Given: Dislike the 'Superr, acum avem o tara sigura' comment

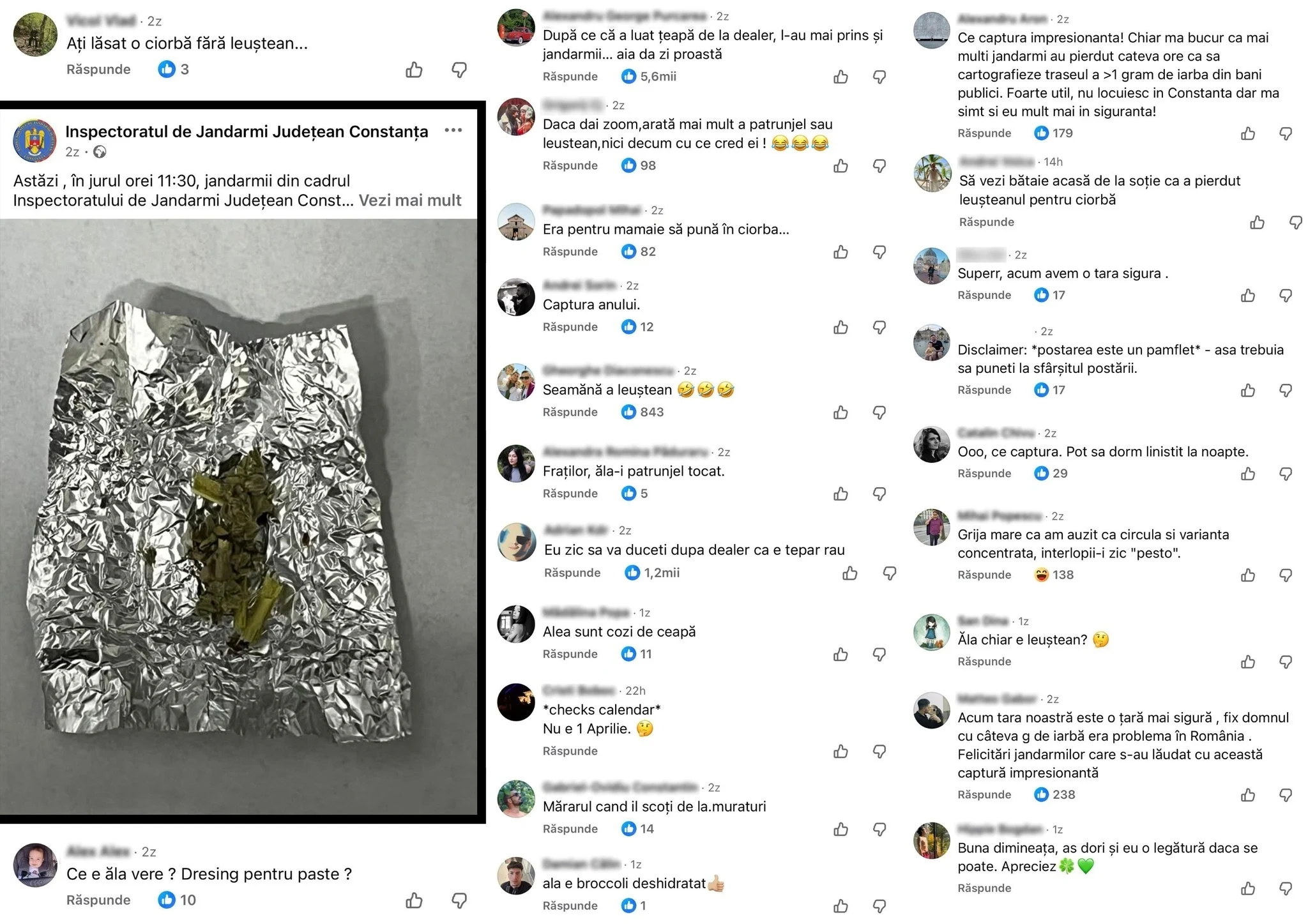Looking at the screenshot, I should [1286, 296].
